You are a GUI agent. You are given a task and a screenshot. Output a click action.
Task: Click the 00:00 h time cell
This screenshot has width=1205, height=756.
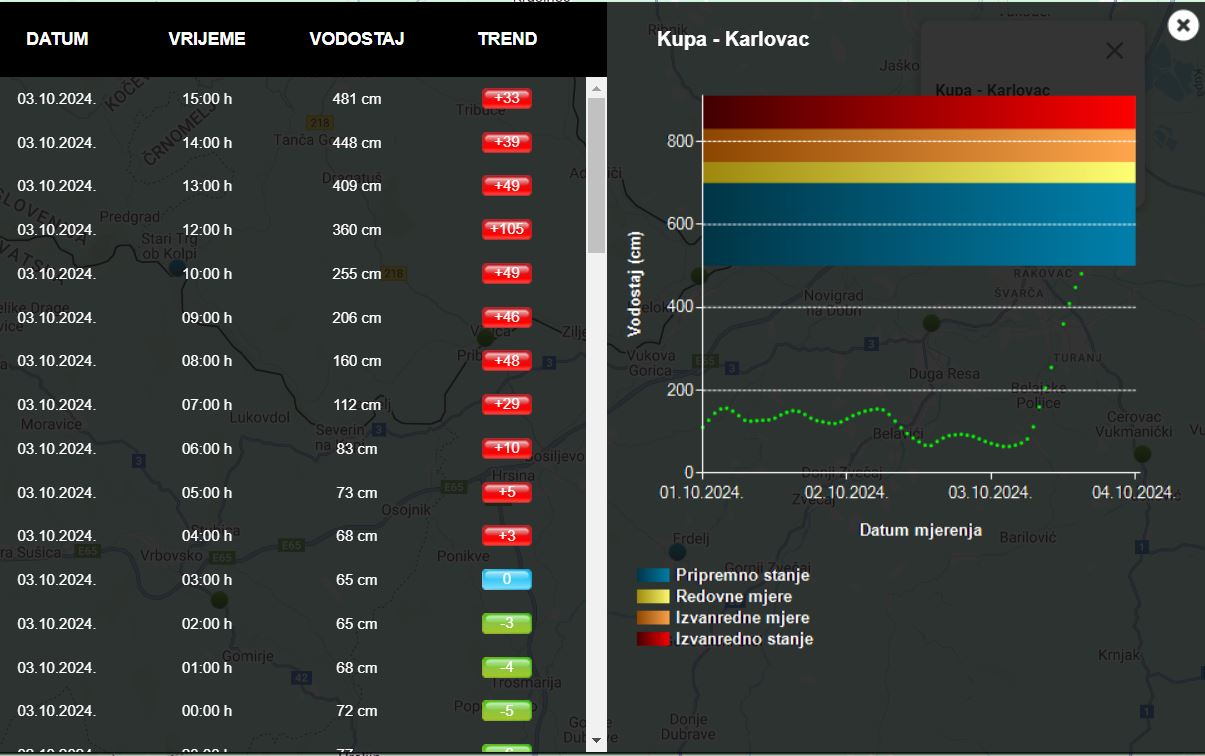point(207,711)
